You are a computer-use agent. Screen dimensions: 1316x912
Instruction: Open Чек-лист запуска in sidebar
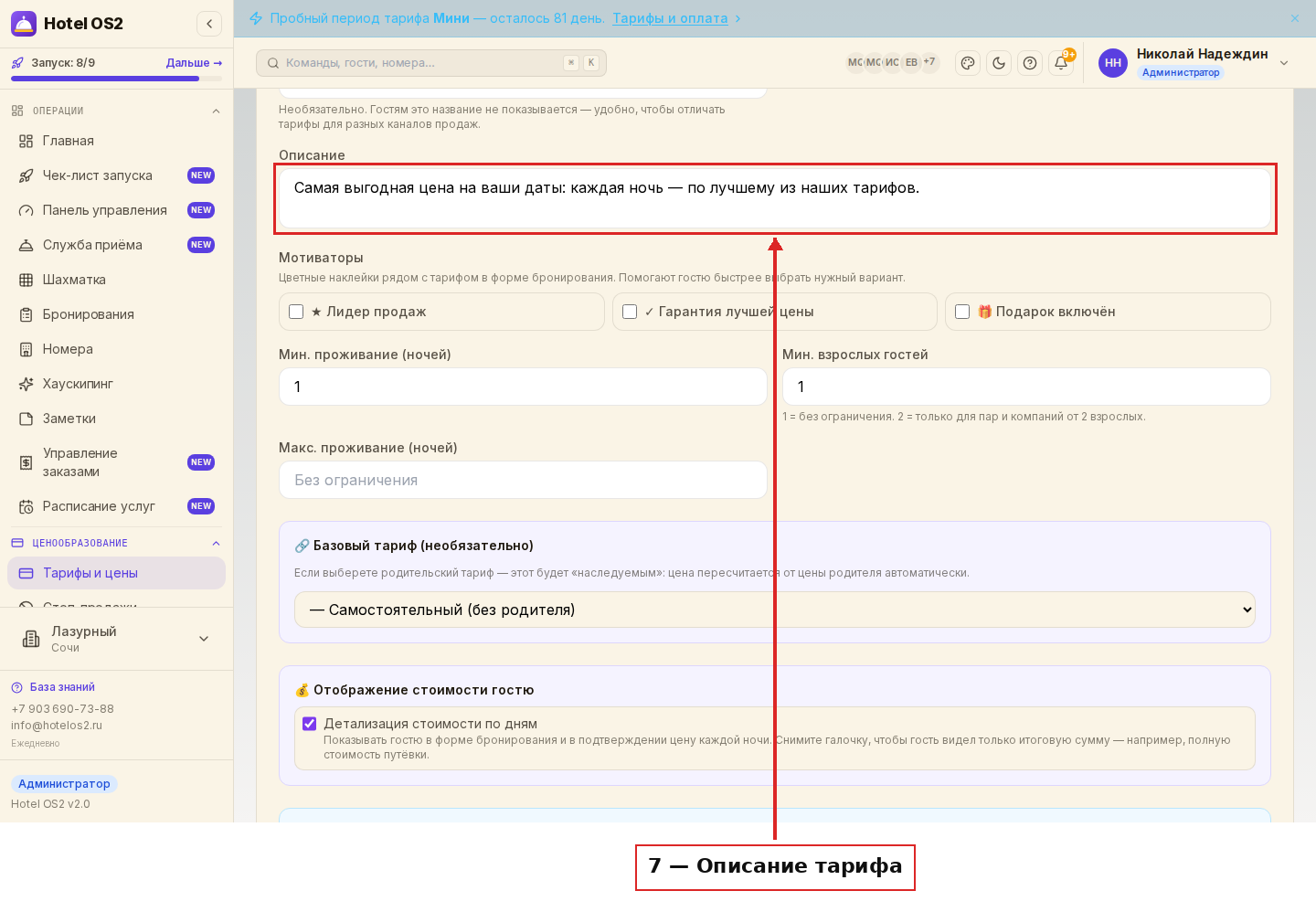point(116,175)
